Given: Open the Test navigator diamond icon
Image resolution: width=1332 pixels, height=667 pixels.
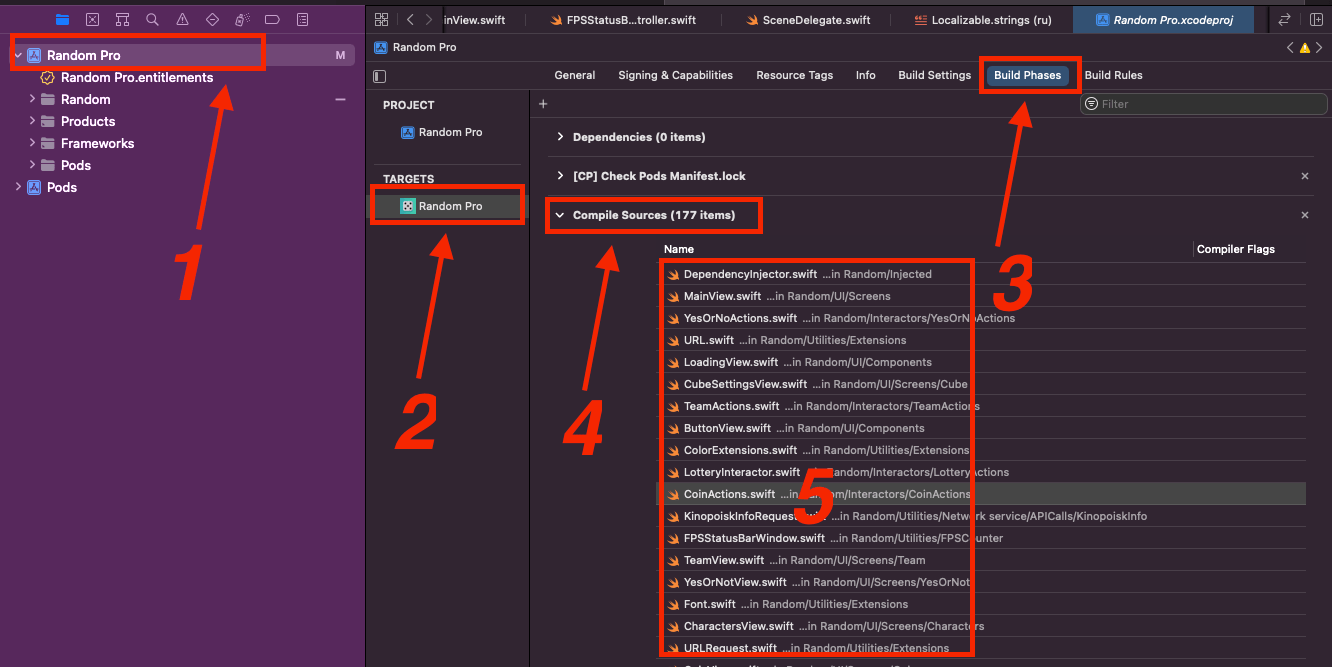Looking at the screenshot, I should click(x=212, y=19).
